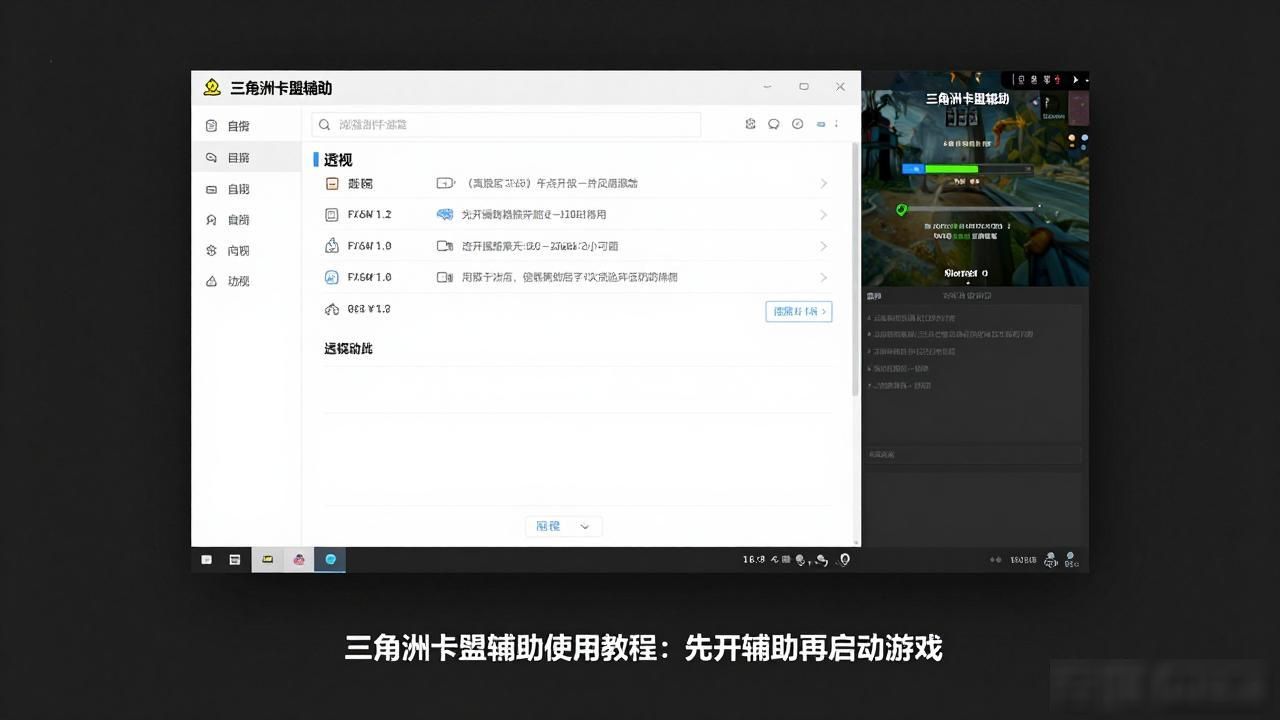
Task: Open the pink app icon on the taskbar
Action: 298,560
